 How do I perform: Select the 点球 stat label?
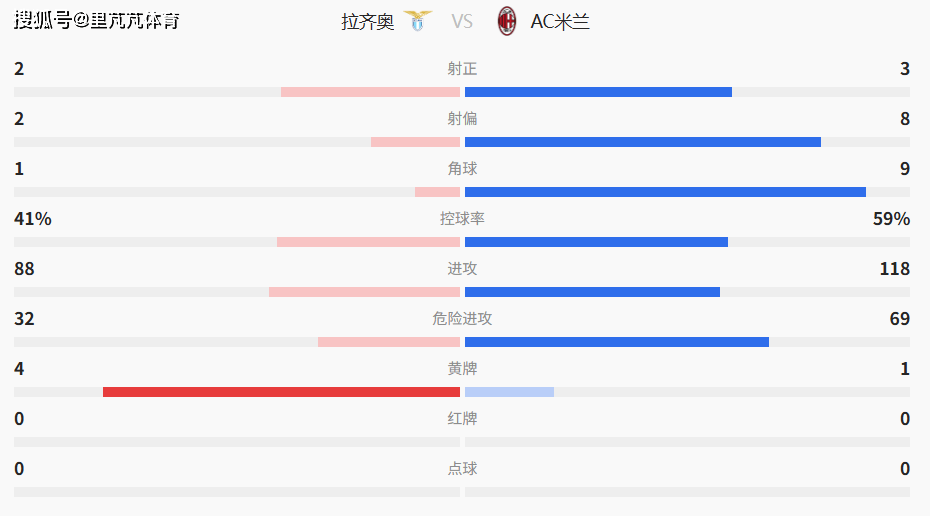[462, 469]
